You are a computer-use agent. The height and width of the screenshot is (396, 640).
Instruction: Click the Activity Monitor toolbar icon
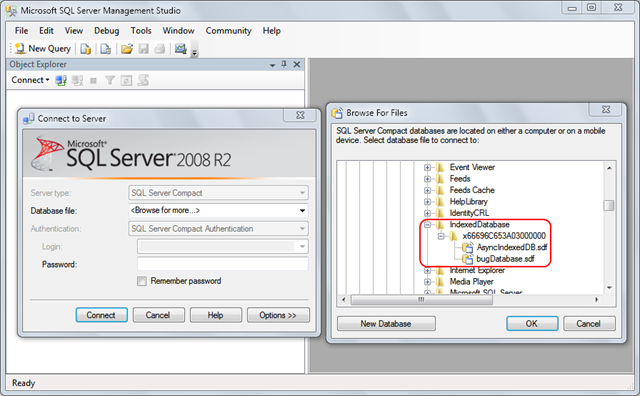pyautogui.click(x=180, y=49)
